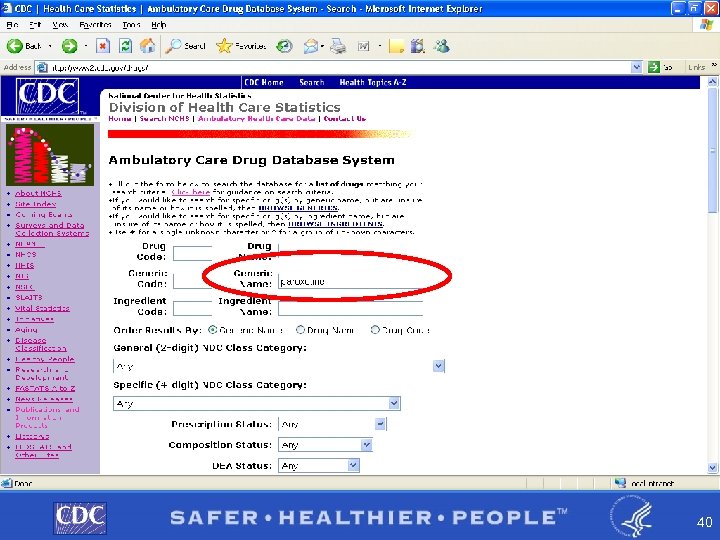
Task: Open the Site Index sidebar link
Action: [36, 204]
